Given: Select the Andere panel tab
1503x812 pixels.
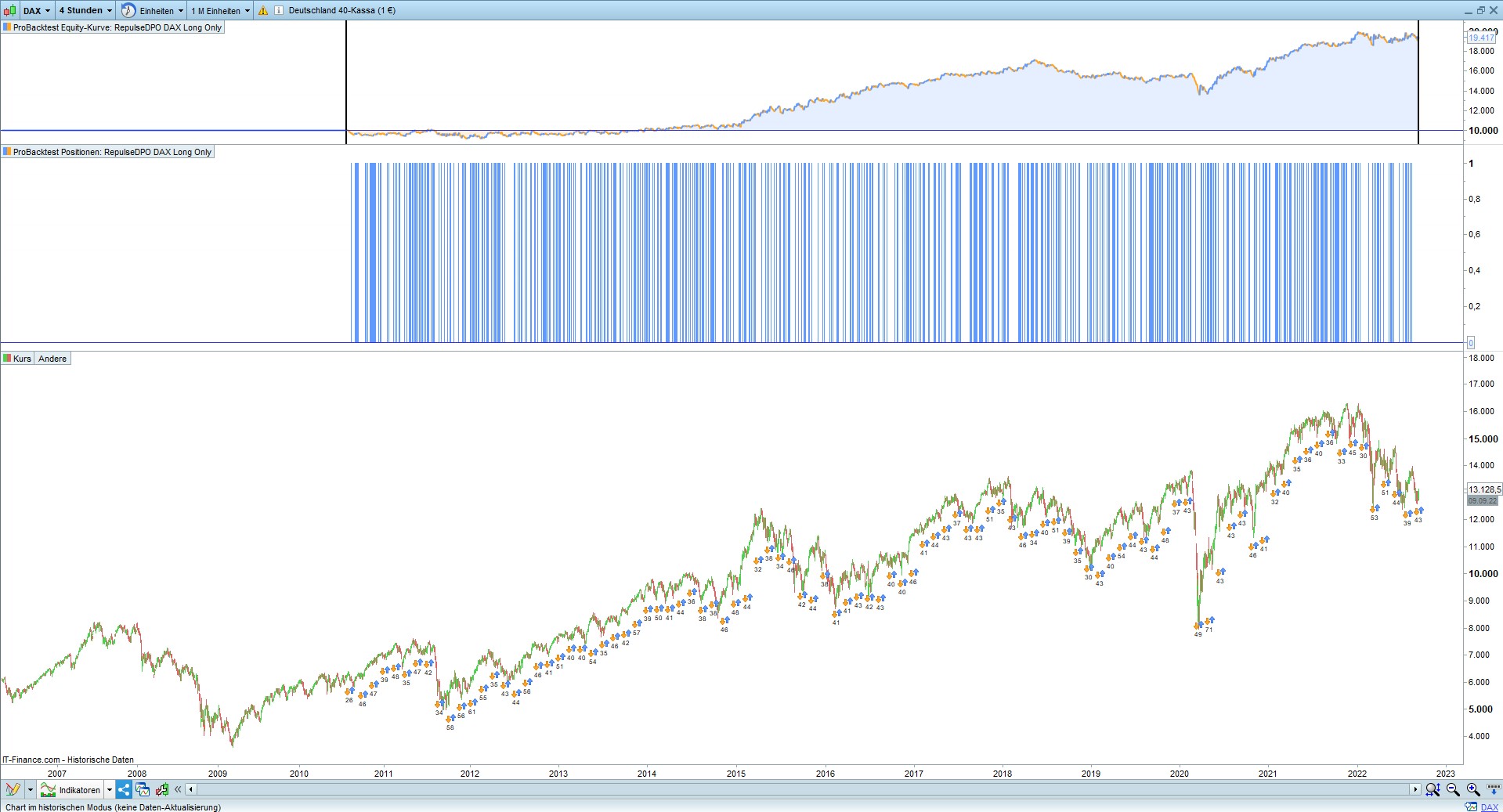Looking at the screenshot, I should (x=52, y=359).
